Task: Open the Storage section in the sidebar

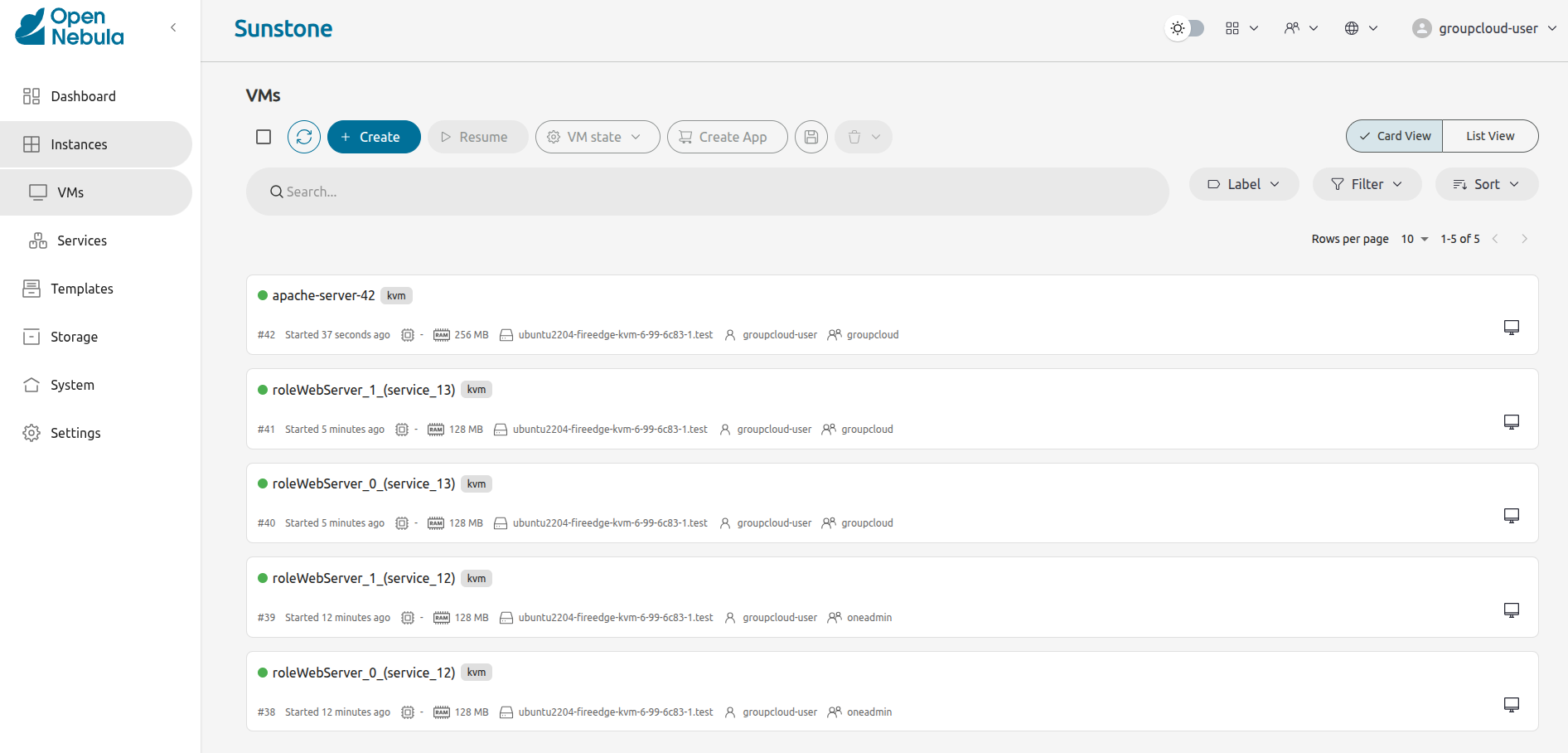Action: tap(75, 337)
